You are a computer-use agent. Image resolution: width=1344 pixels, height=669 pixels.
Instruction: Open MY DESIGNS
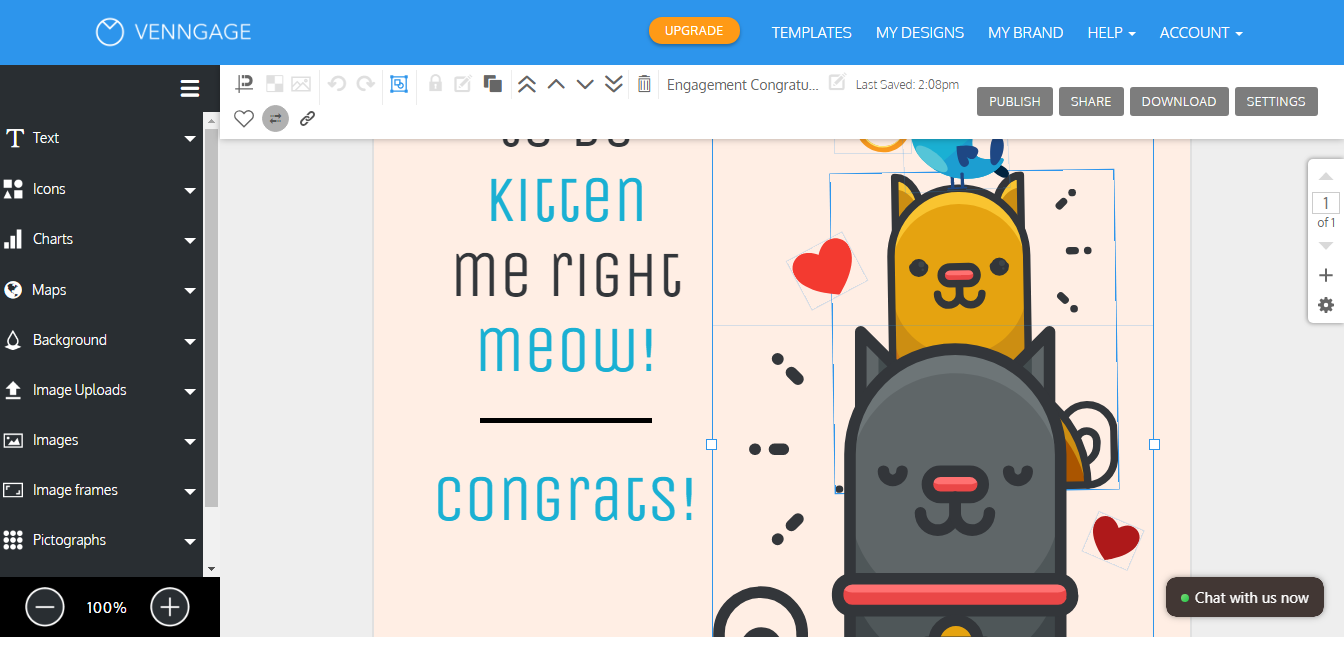920,33
